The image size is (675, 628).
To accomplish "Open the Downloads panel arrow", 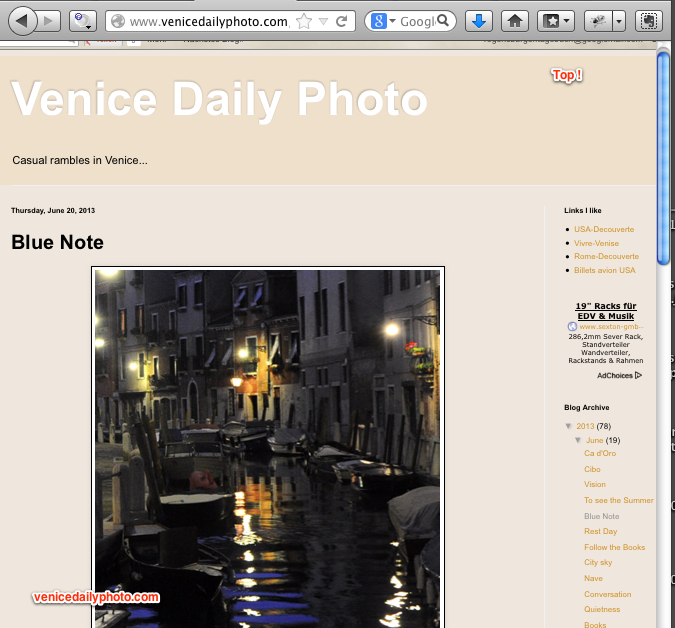I will pos(479,21).
